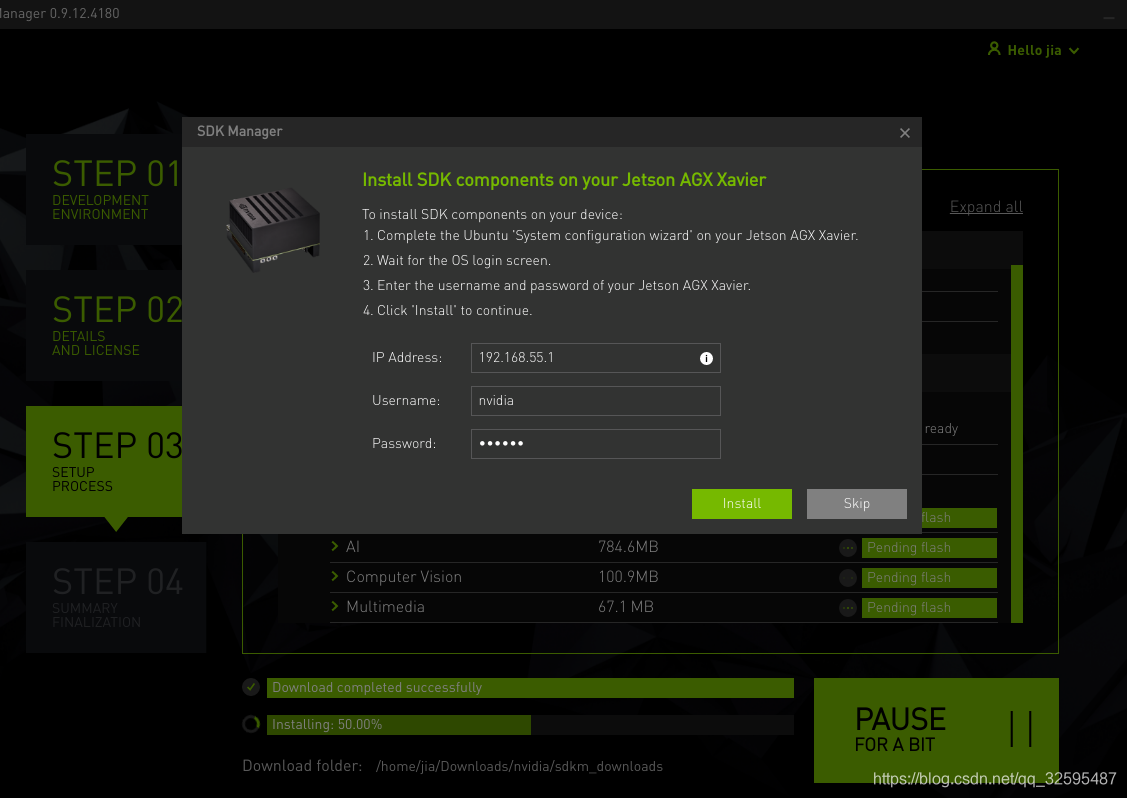Screen dimensions: 1127x798
Task: Expand the AI component row
Action: click(334, 546)
